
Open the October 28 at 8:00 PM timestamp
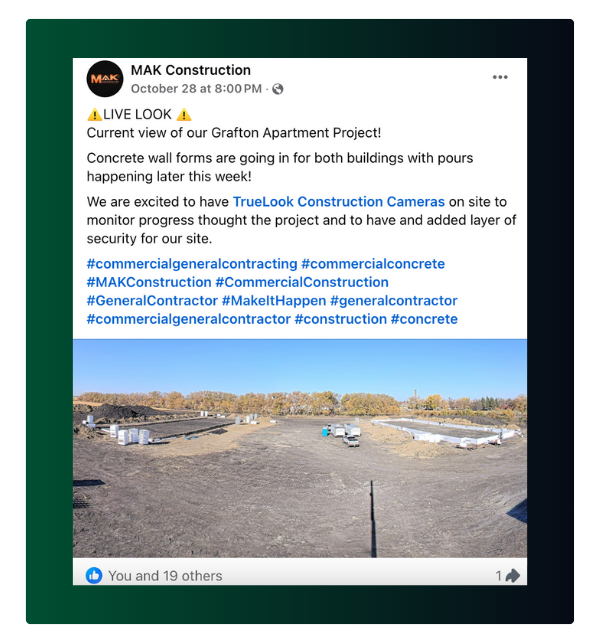[196, 89]
